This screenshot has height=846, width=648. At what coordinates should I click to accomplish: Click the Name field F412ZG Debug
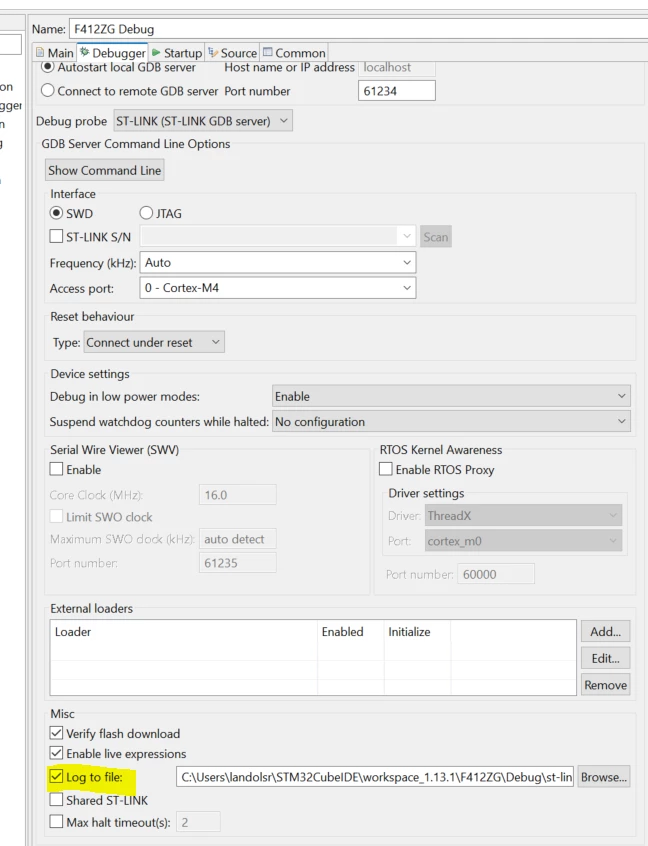[x=358, y=29]
